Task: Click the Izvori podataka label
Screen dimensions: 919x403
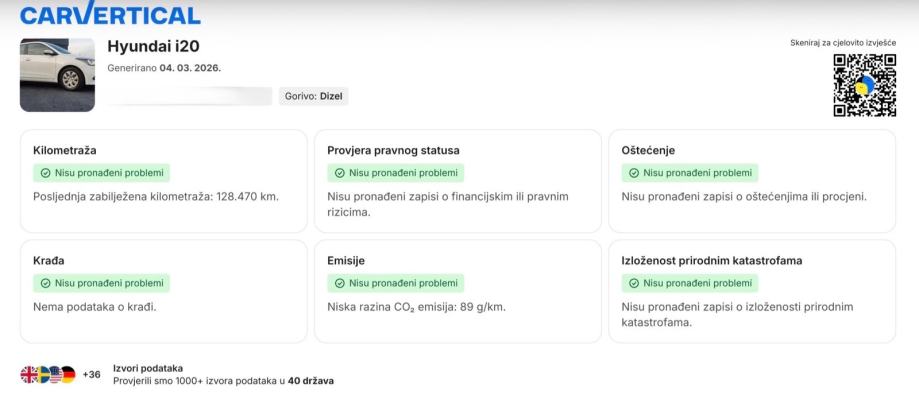Action: tap(148, 368)
